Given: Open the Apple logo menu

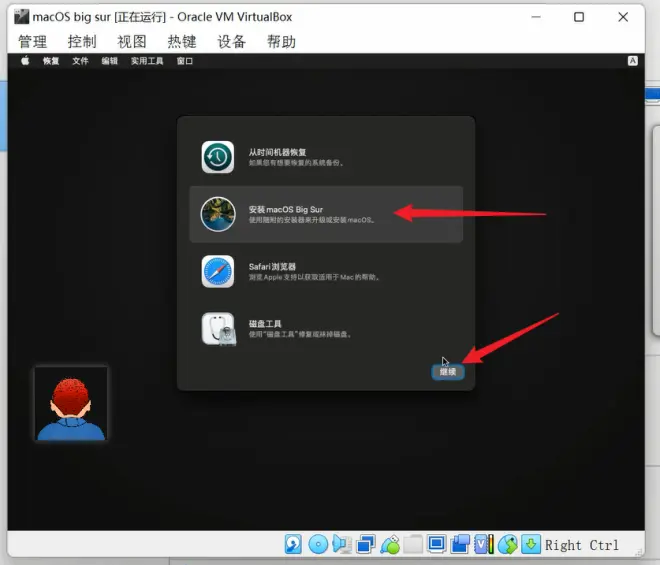Looking at the screenshot, I should point(25,61).
